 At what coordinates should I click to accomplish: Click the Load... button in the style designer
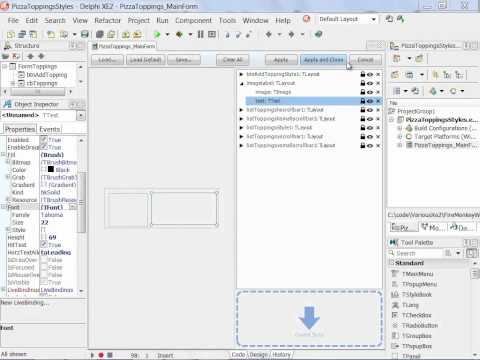pos(107,60)
